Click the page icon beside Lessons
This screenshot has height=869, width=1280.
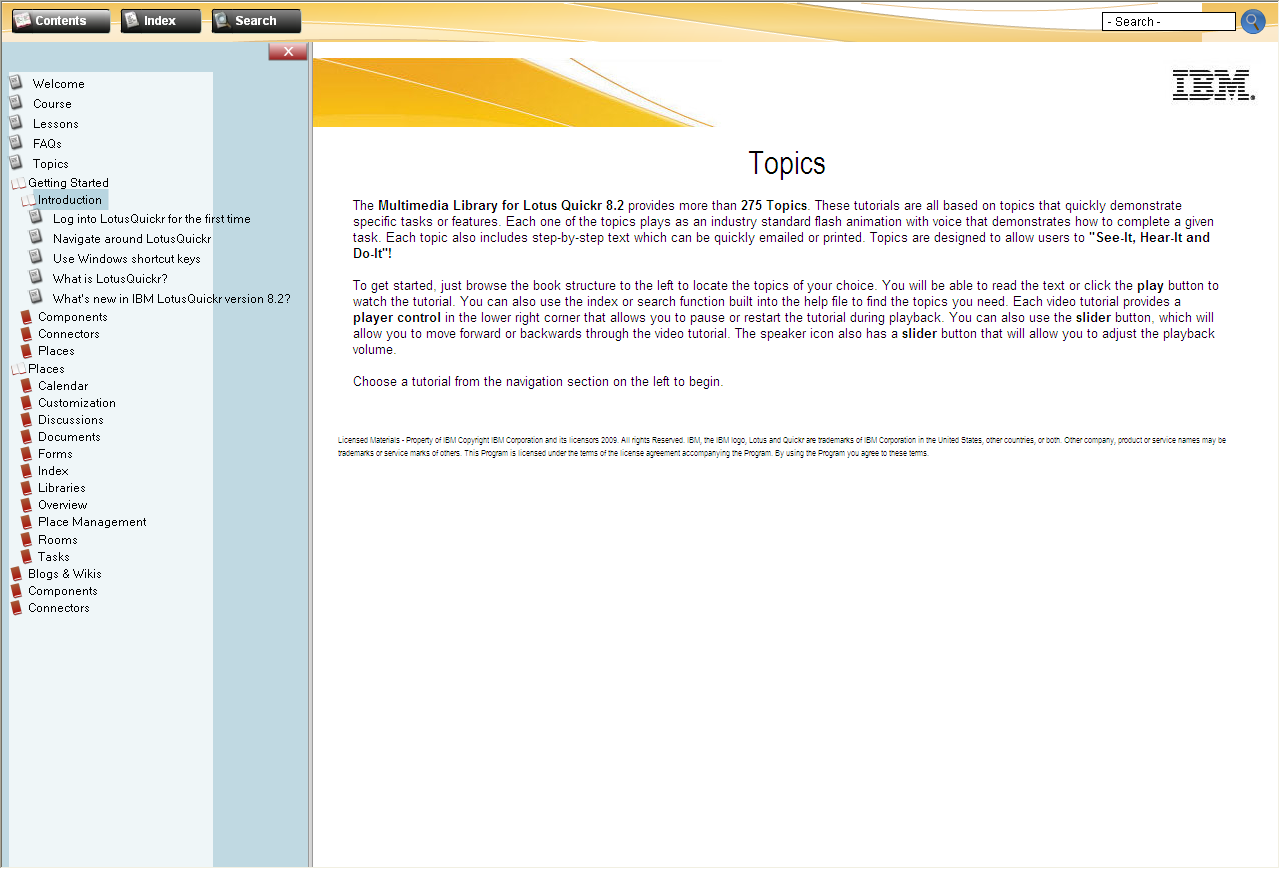point(16,123)
